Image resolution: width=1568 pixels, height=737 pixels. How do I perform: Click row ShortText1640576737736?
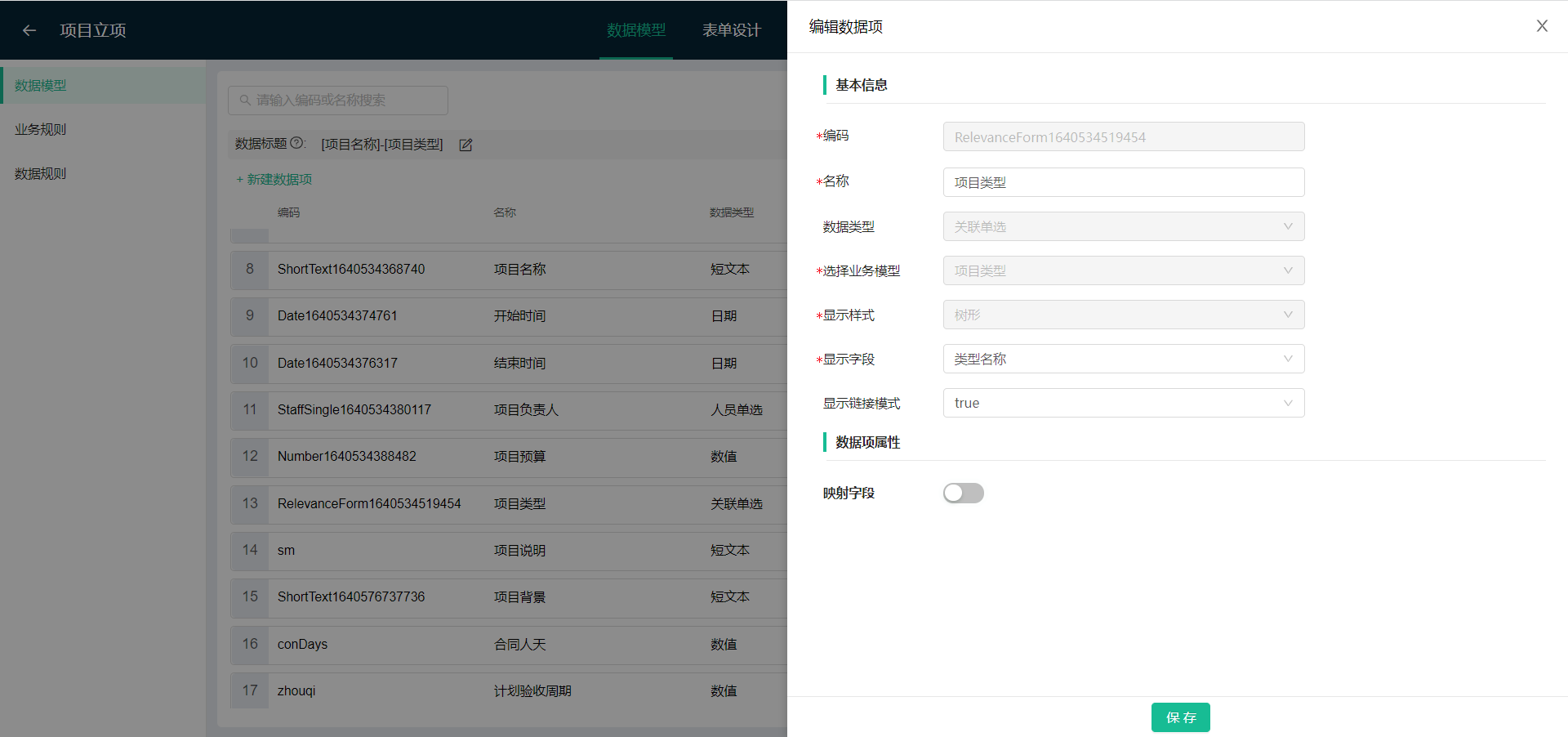509,597
